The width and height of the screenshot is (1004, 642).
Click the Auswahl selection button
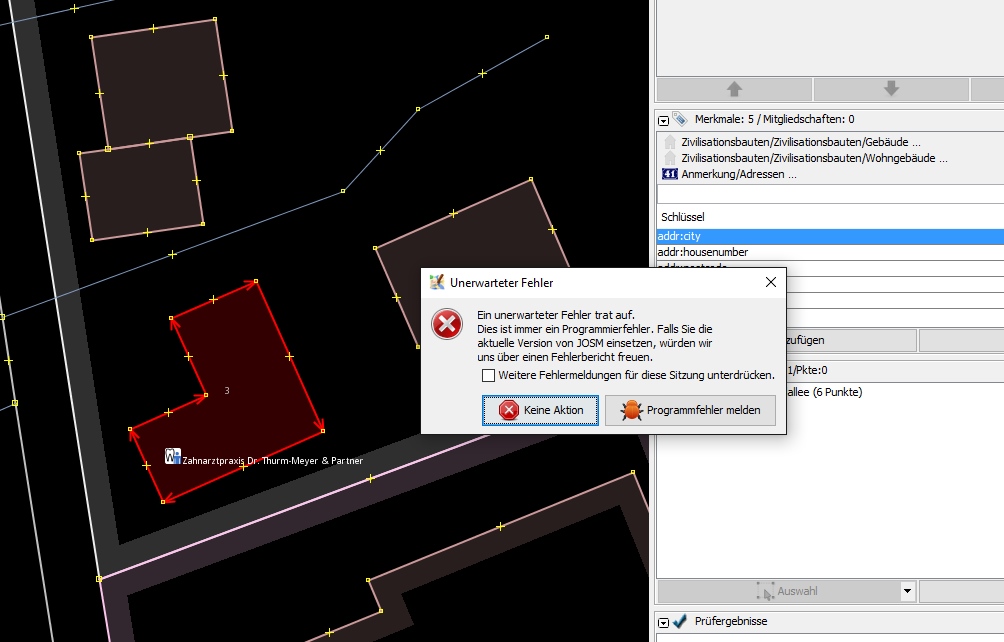(x=778, y=591)
